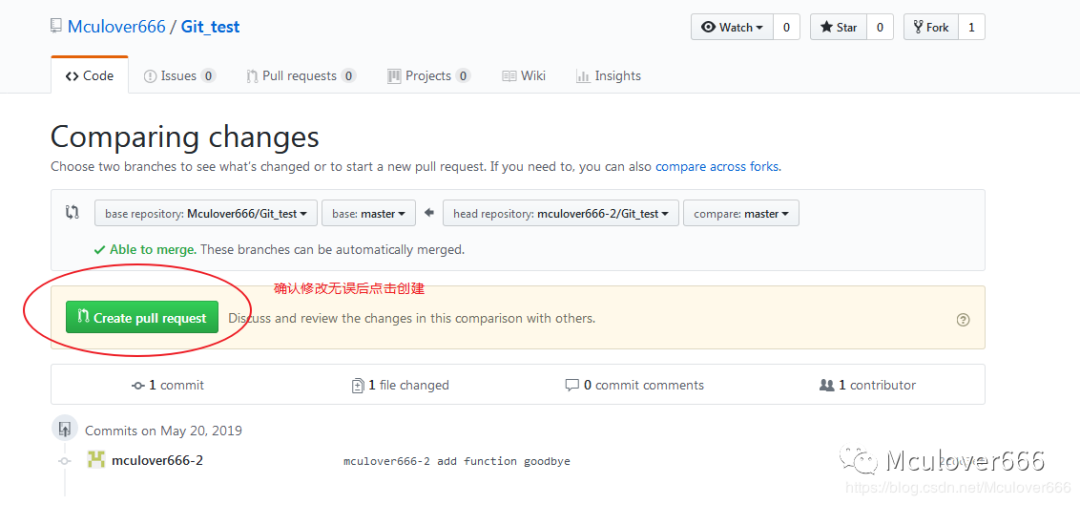Image resolution: width=1080 pixels, height=505 pixels.
Task: Expand the compare: master branch dropdown
Action: (741, 214)
